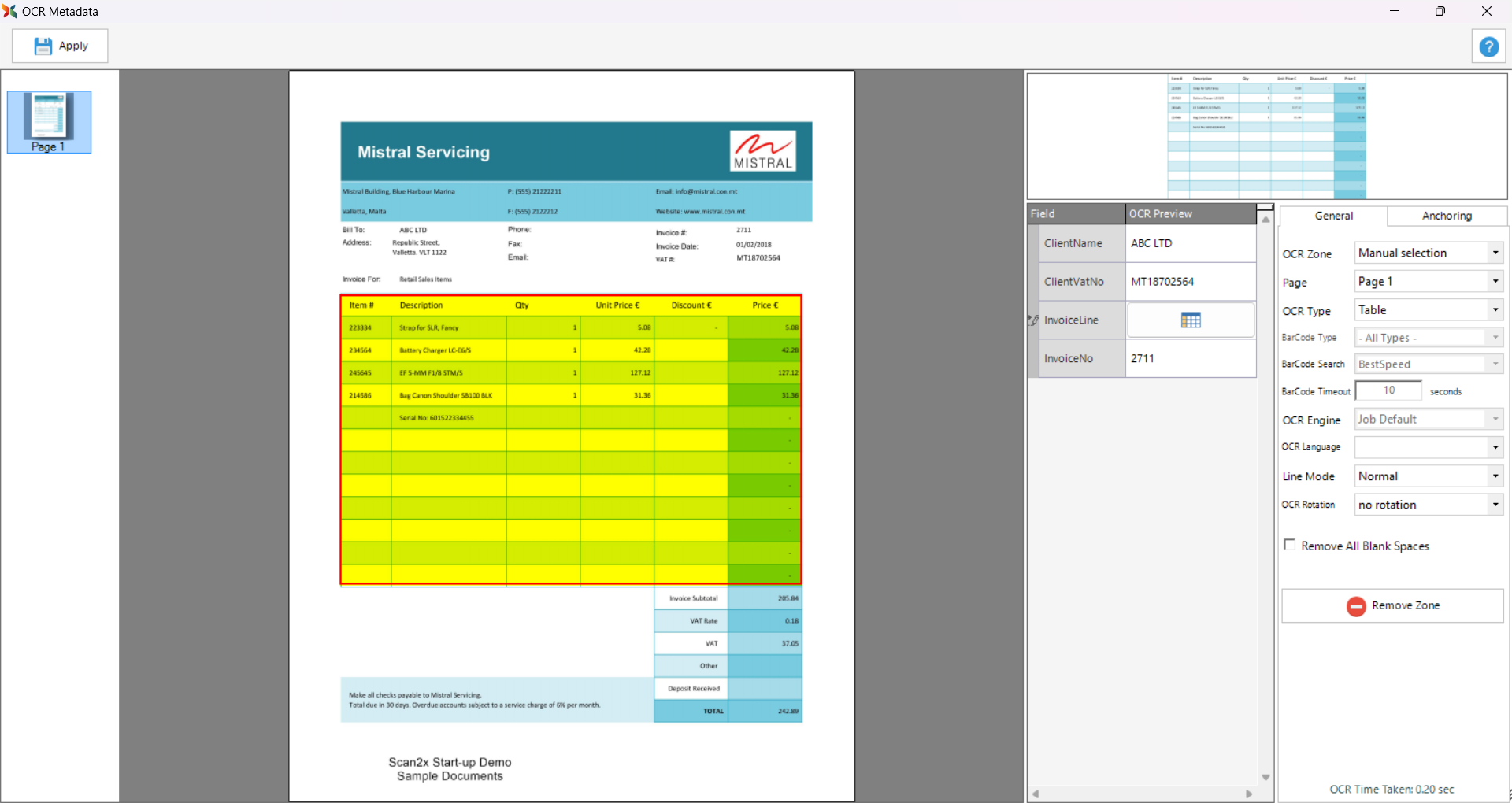This screenshot has width=1512, height=803.
Task: Open the blue help question mark
Action: click(x=1488, y=47)
